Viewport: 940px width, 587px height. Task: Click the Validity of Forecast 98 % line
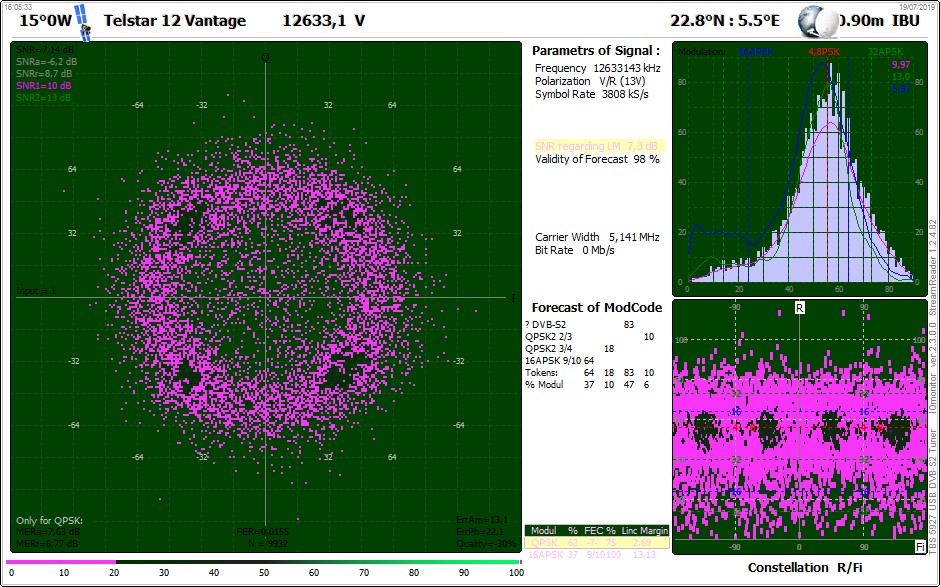pos(597,159)
